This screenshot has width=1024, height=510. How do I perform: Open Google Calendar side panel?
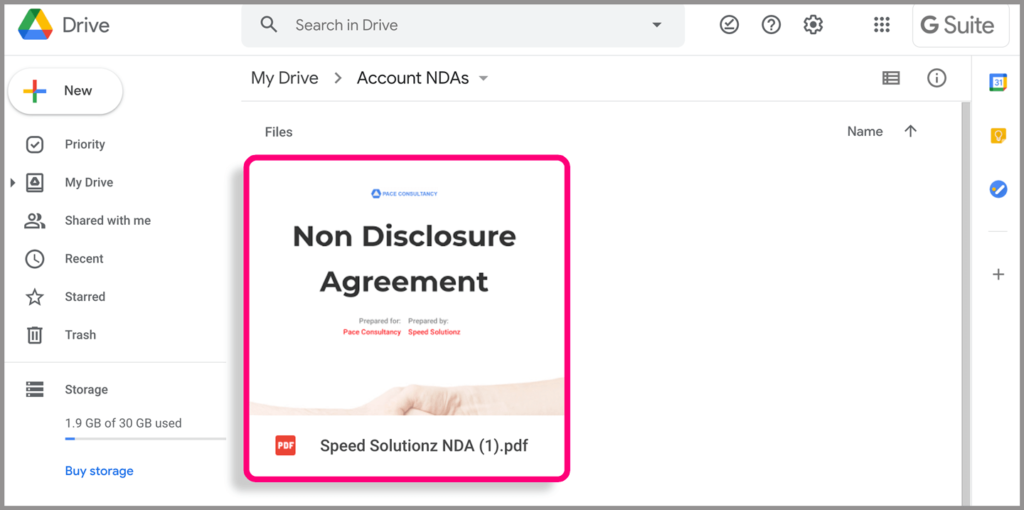coord(998,82)
